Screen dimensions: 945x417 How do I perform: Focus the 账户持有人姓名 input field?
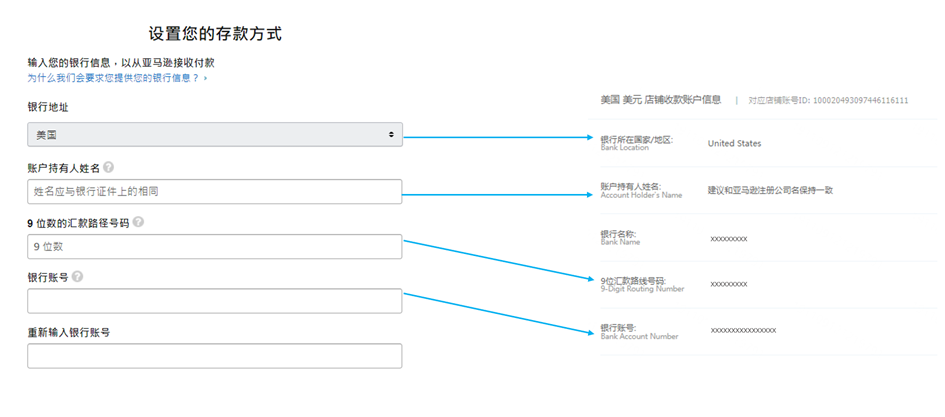point(215,191)
